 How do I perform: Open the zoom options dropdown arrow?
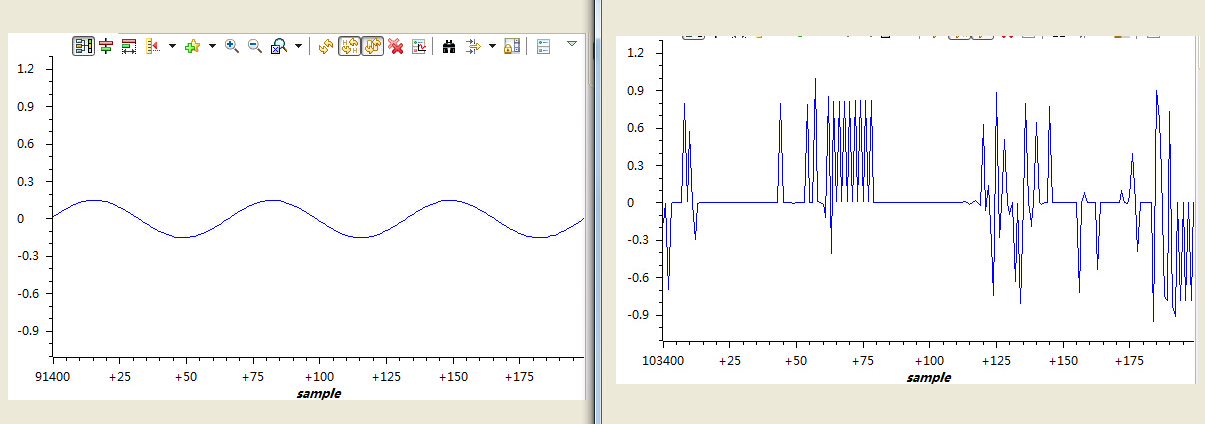[x=299, y=46]
